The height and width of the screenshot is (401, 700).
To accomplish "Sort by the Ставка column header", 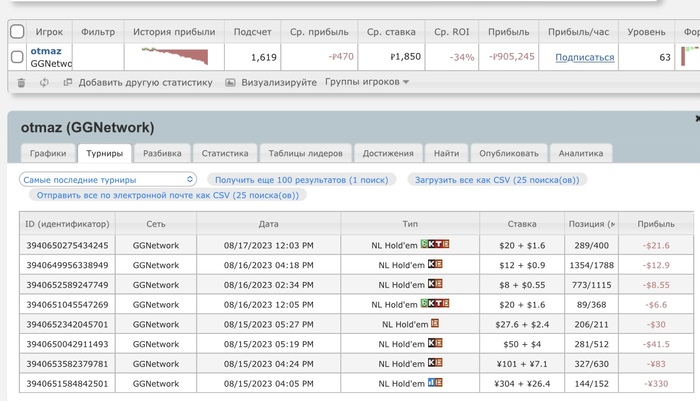I will [522, 224].
